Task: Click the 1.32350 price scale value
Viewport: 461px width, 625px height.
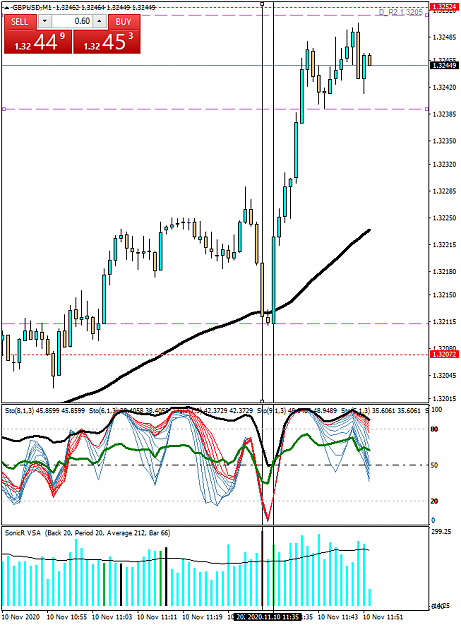Action: 444,141
